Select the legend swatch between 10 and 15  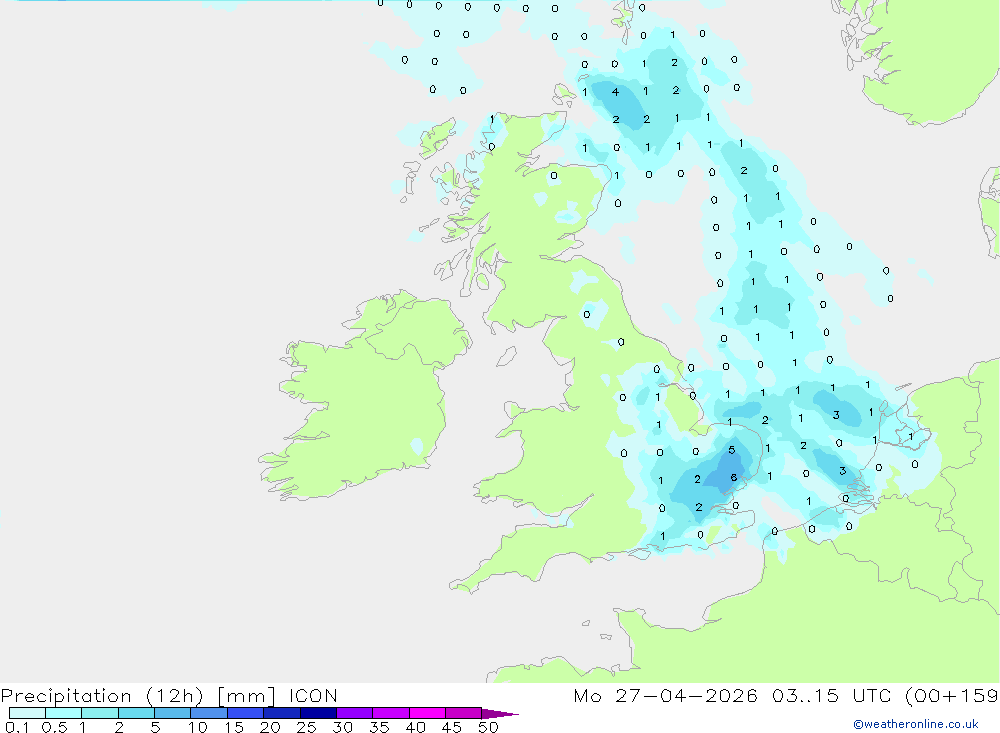pyautogui.click(x=209, y=713)
